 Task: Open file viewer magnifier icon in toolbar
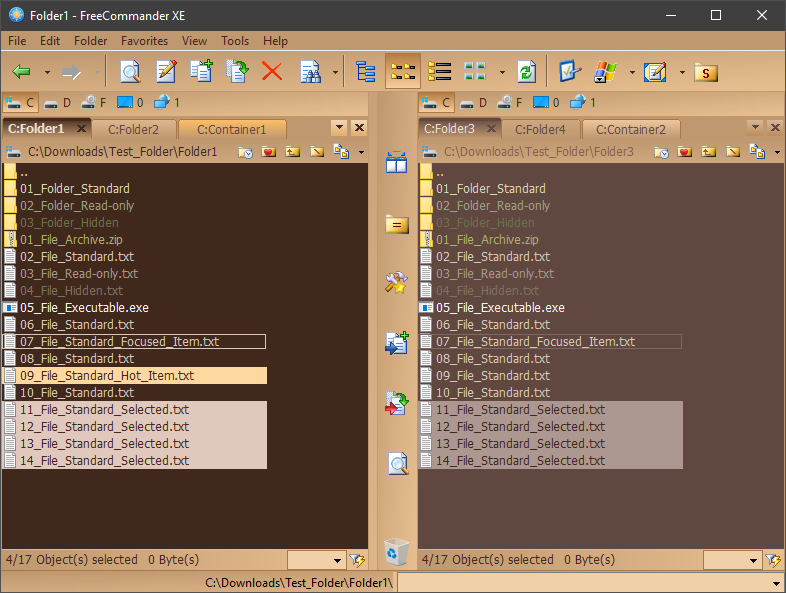coord(130,72)
